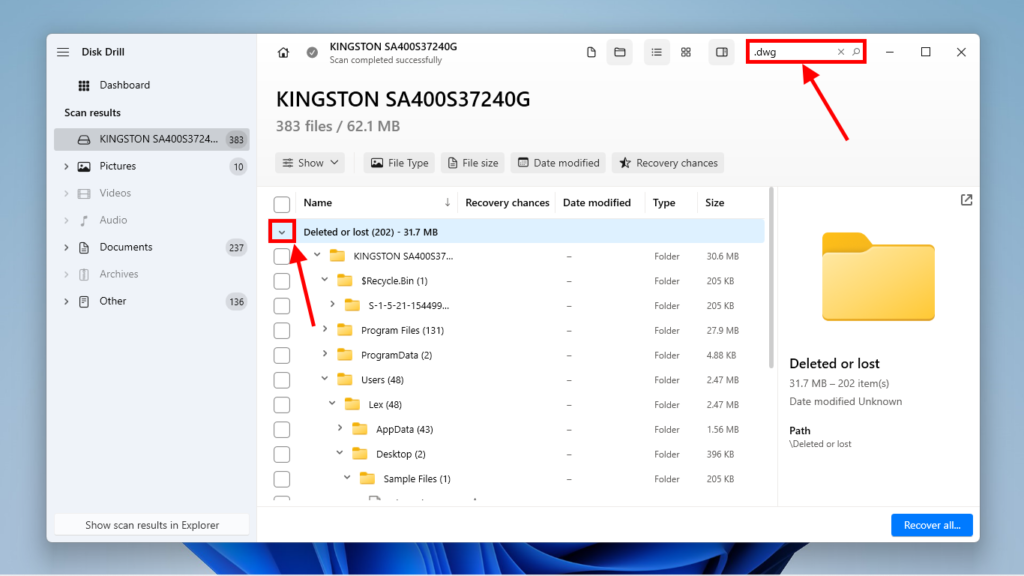Check the checkbox next to $Recycle.Bin
The width and height of the screenshot is (1024, 576).
coord(281,280)
